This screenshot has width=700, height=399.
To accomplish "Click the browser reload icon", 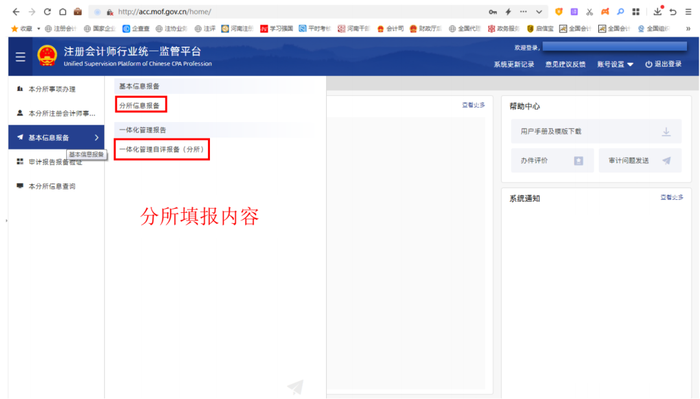I will [47, 12].
